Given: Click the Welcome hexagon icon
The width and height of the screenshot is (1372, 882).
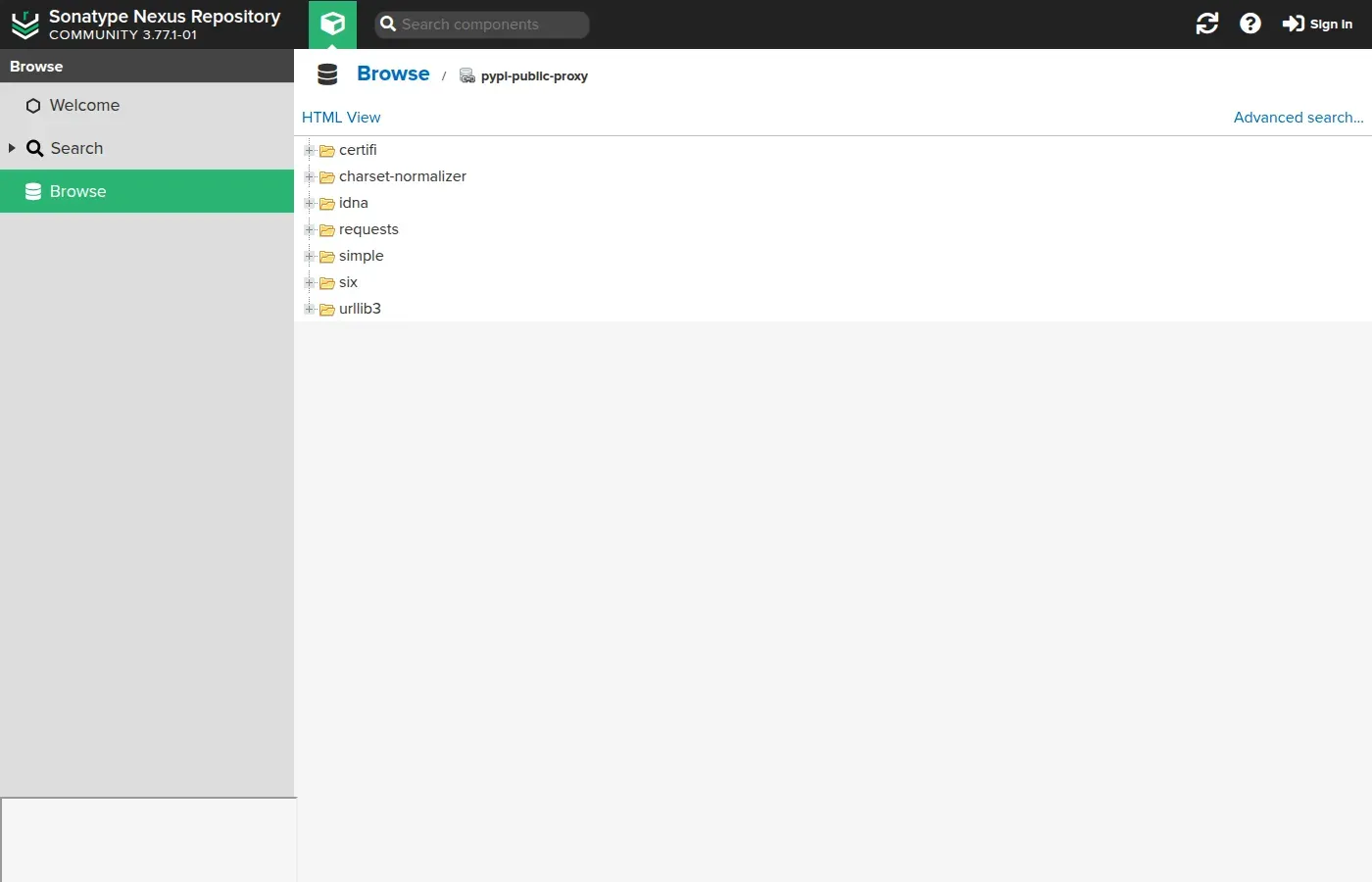Looking at the screenshot, I should click(33, 106).
